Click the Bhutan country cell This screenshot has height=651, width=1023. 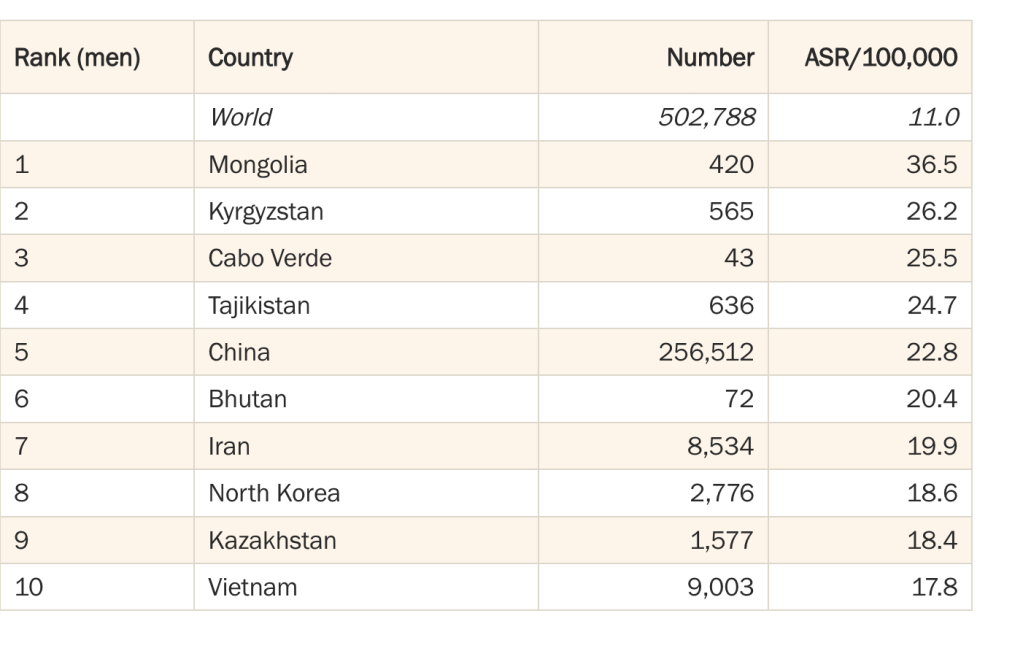coord(248,400)
